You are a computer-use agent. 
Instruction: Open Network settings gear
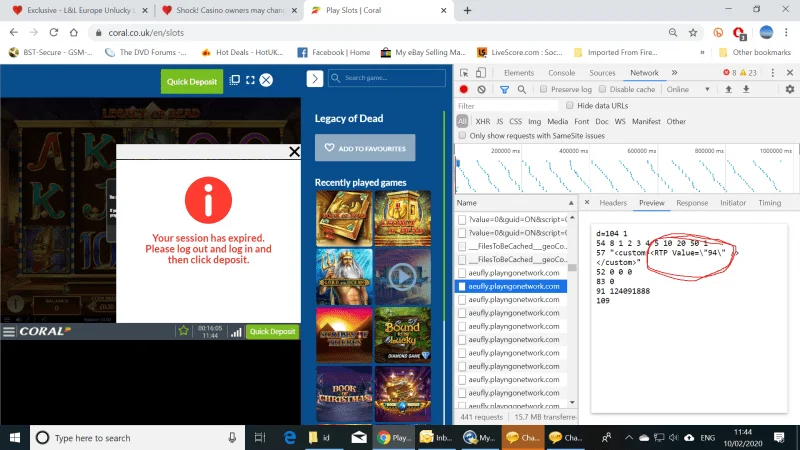click(790, 89)
